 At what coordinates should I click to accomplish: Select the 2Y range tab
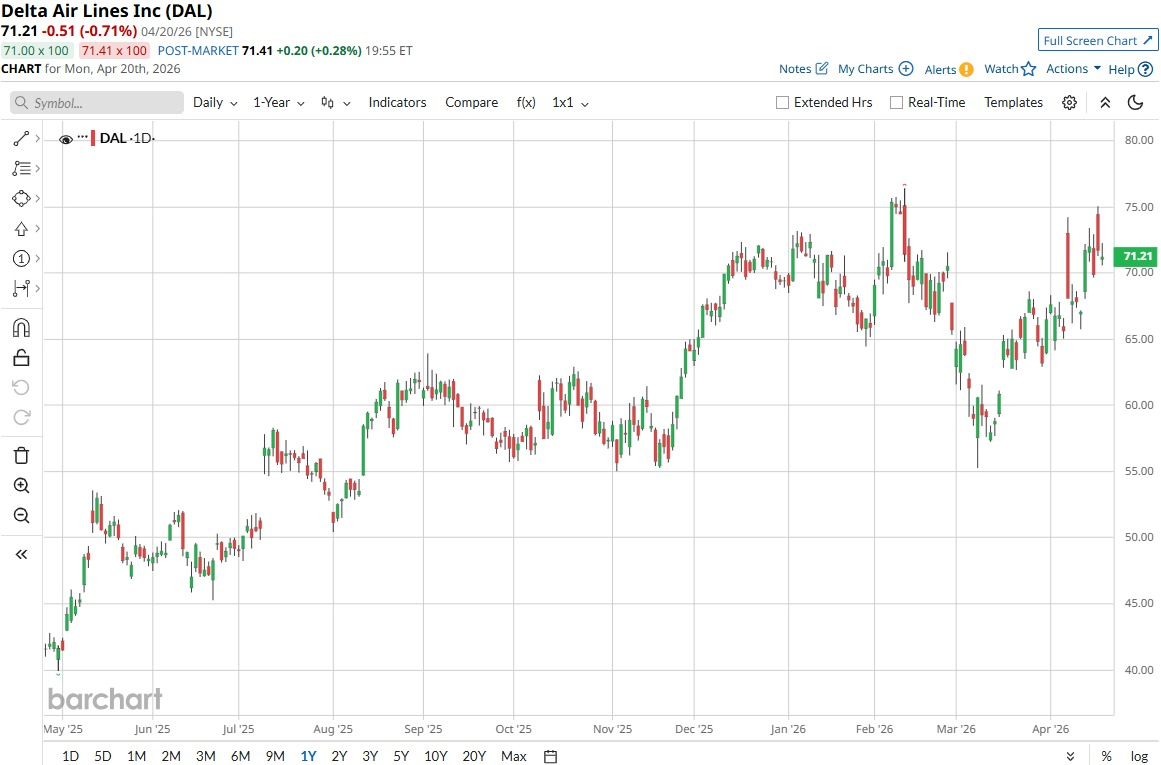[x=339, y=756]
